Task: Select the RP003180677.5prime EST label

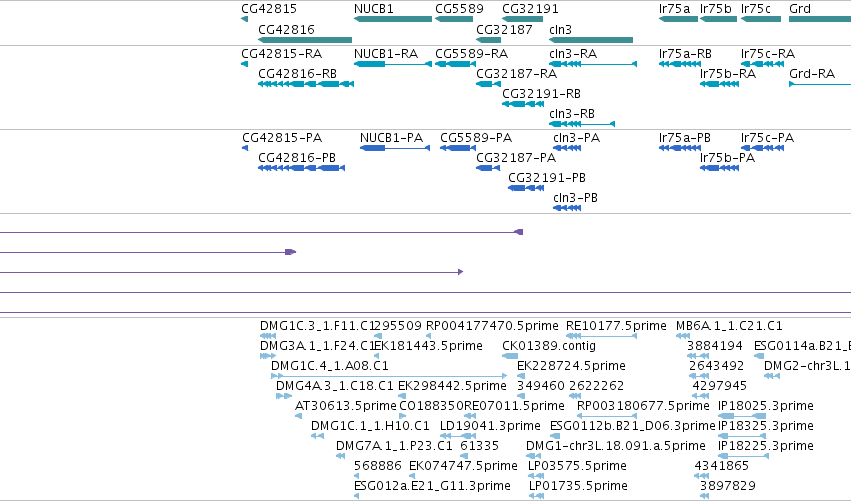Action: pyautogui.click(x=643, y=406)
